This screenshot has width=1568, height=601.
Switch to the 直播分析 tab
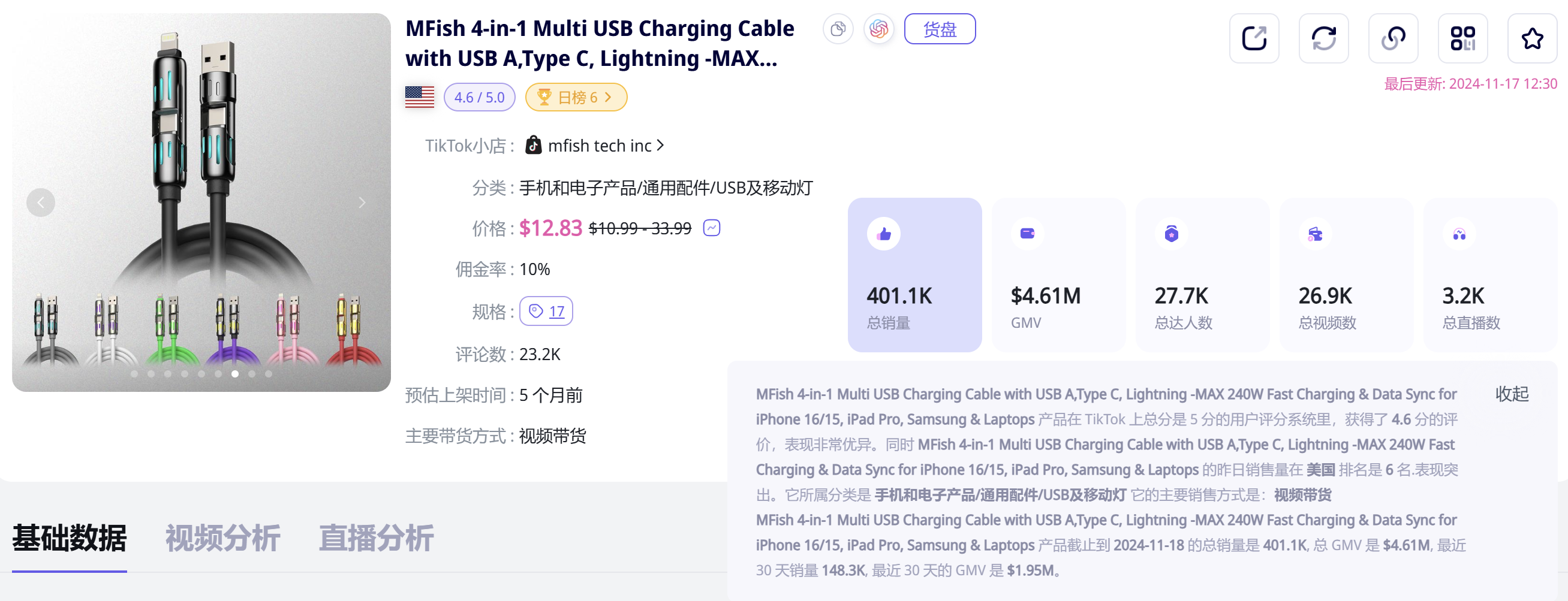pyautogui.click(x=376, y=537)
